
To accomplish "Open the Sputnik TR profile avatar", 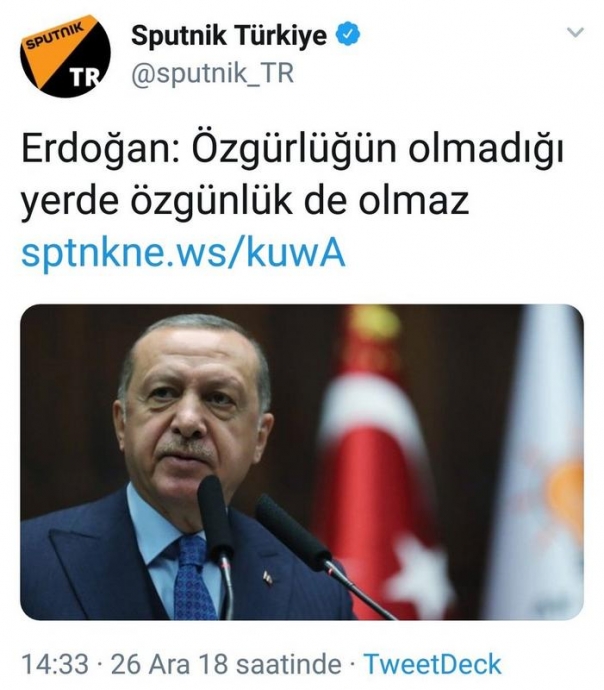I will (x=65, y=56).
